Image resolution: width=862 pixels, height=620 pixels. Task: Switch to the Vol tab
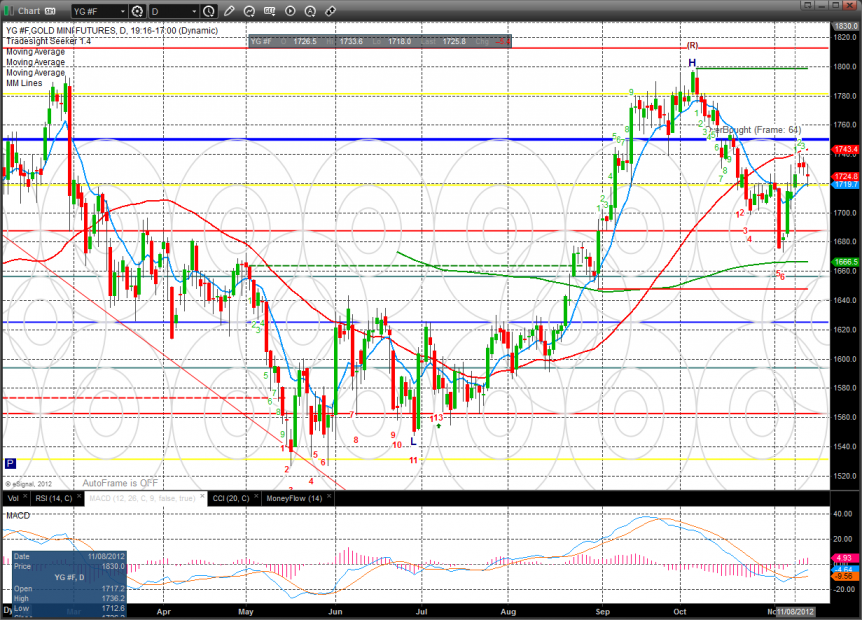13,498
